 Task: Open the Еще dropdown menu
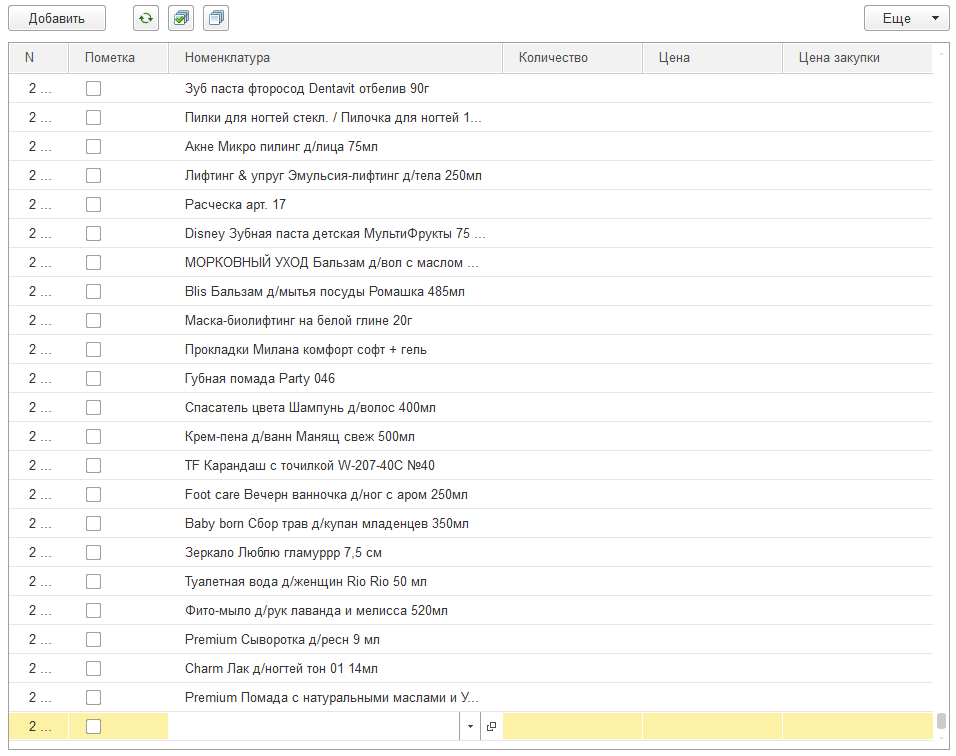(x=906, y=18)
